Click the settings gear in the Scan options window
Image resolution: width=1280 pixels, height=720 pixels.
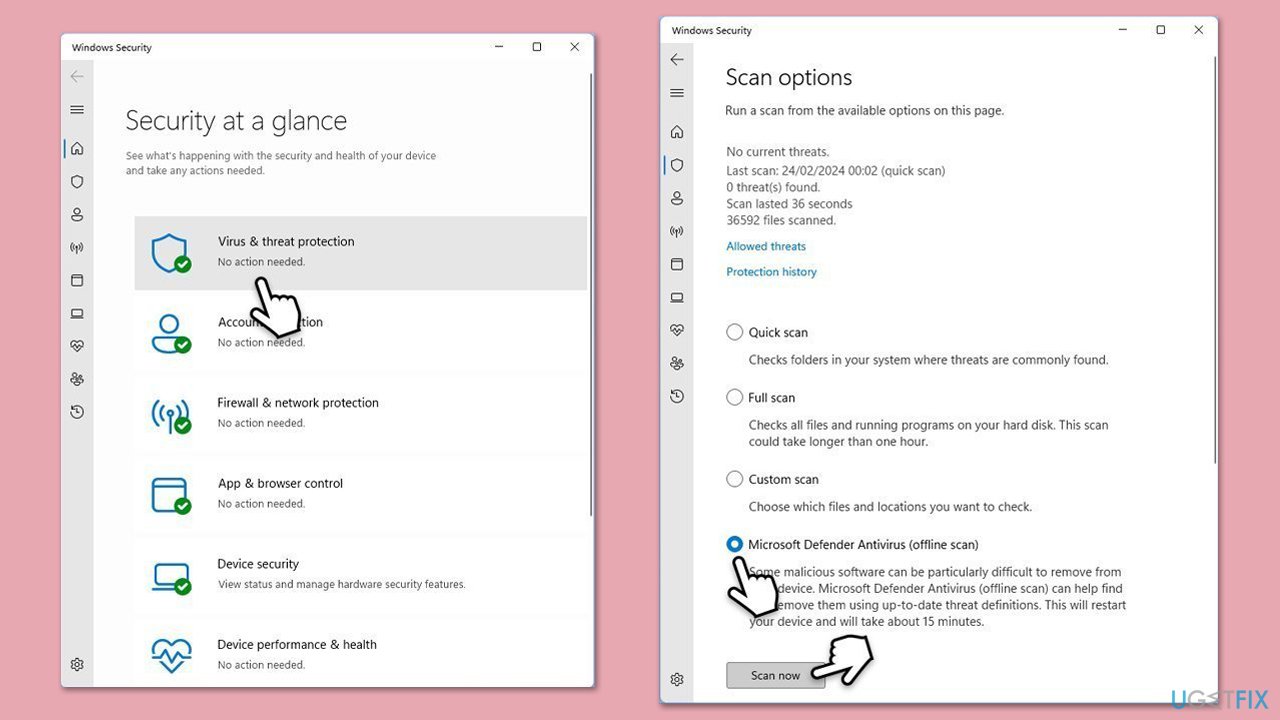tap(677, 679)
